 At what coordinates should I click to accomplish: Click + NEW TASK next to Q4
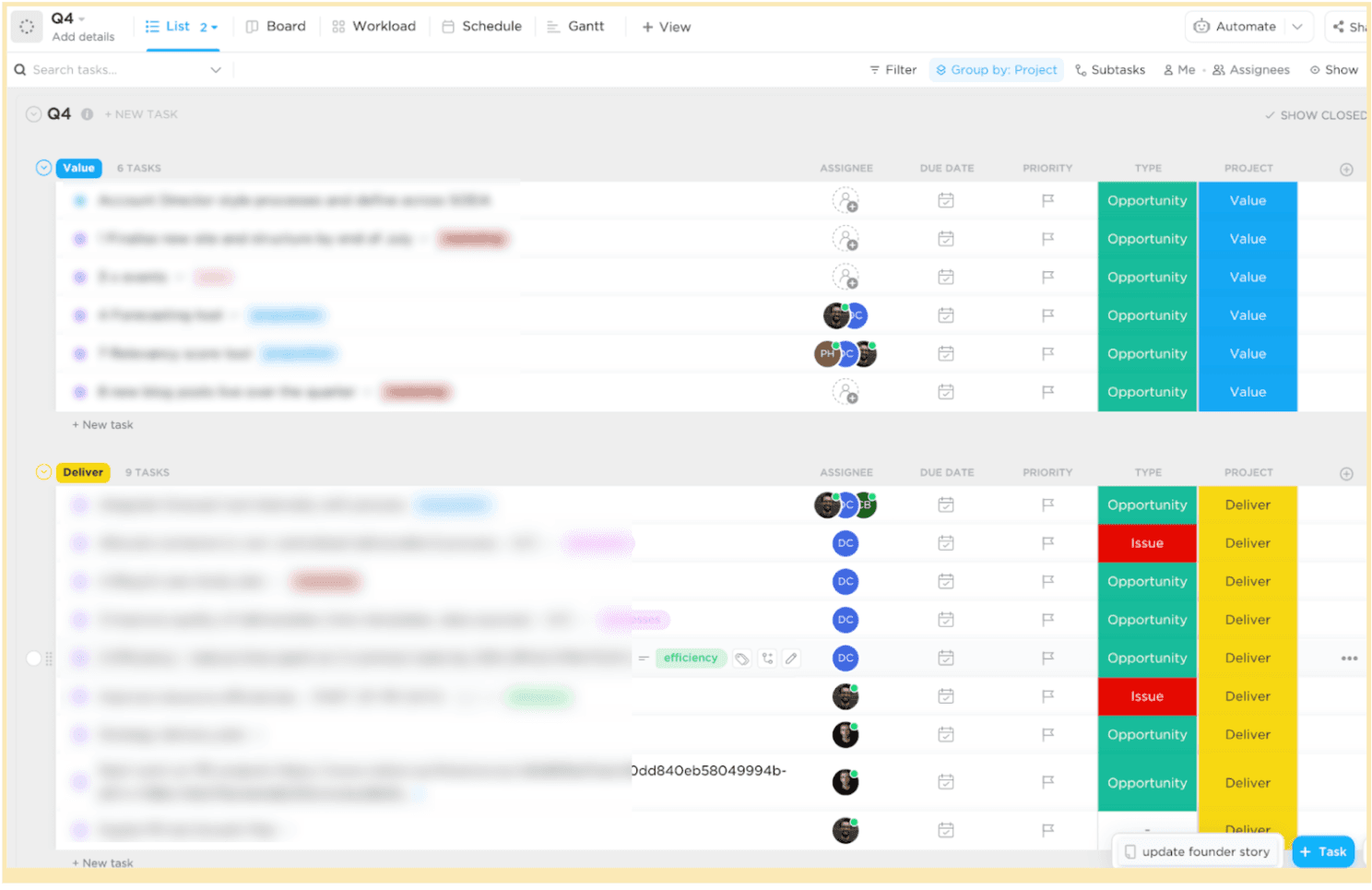point(141,114)
